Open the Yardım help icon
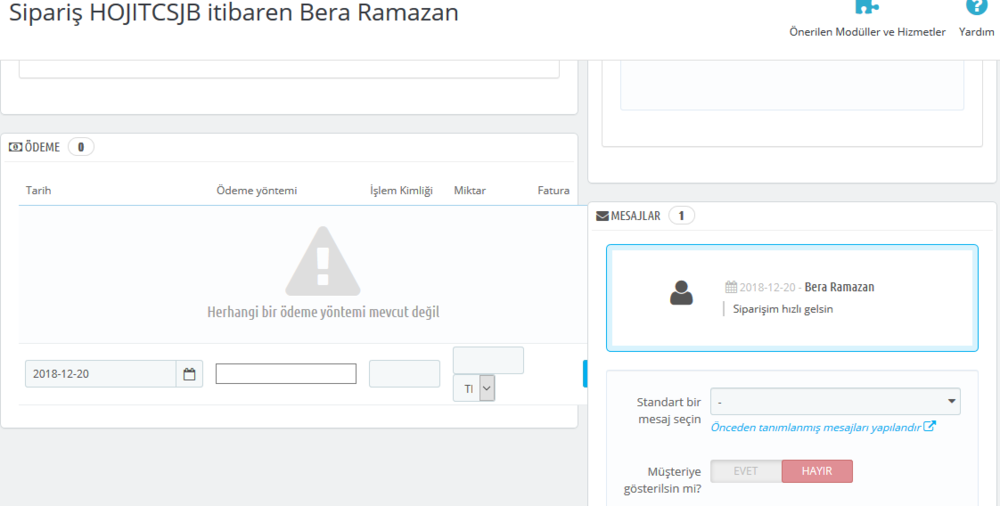The height and width of the screenshot is (506, 1000). pyautogui.click(x=976, y=7)
